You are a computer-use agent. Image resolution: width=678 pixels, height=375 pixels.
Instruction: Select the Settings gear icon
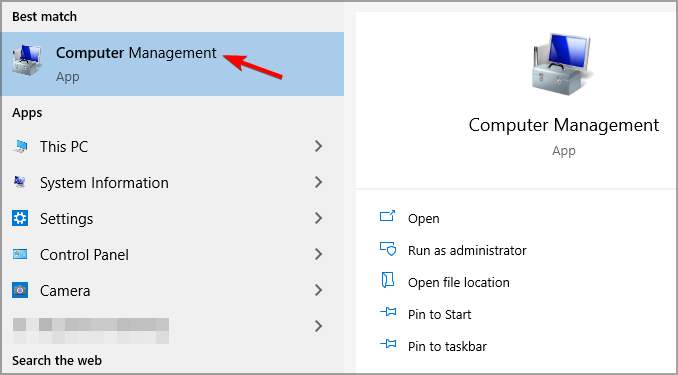tap(20, 218)
